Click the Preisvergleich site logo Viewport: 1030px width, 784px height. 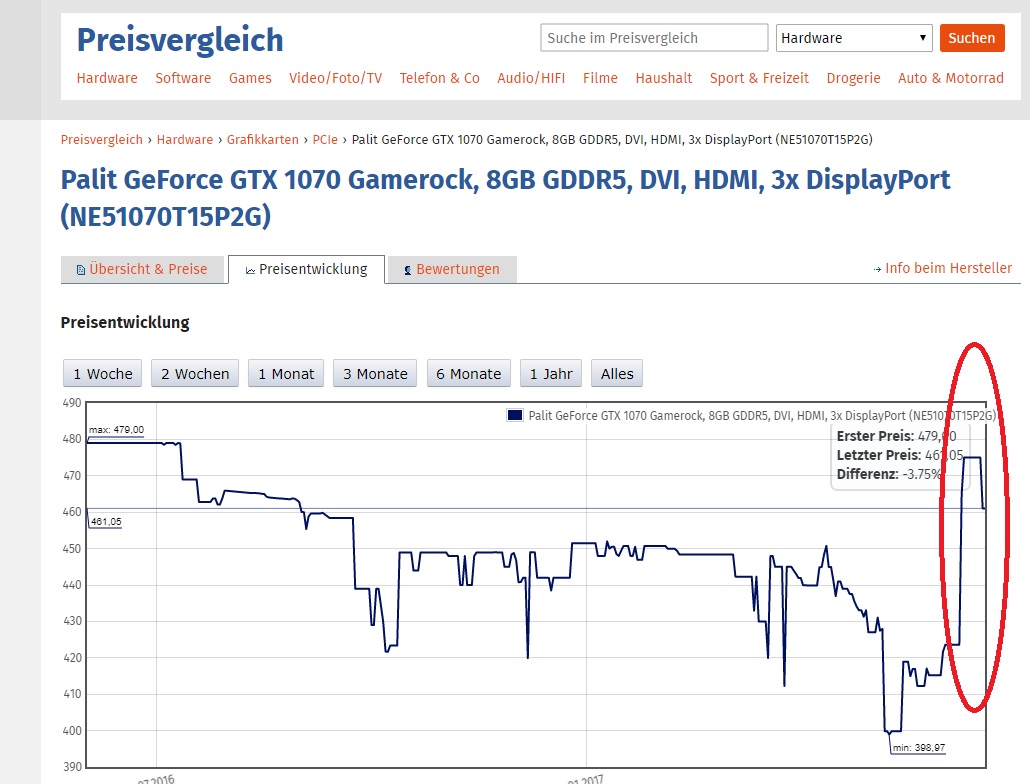click(180, 39)
